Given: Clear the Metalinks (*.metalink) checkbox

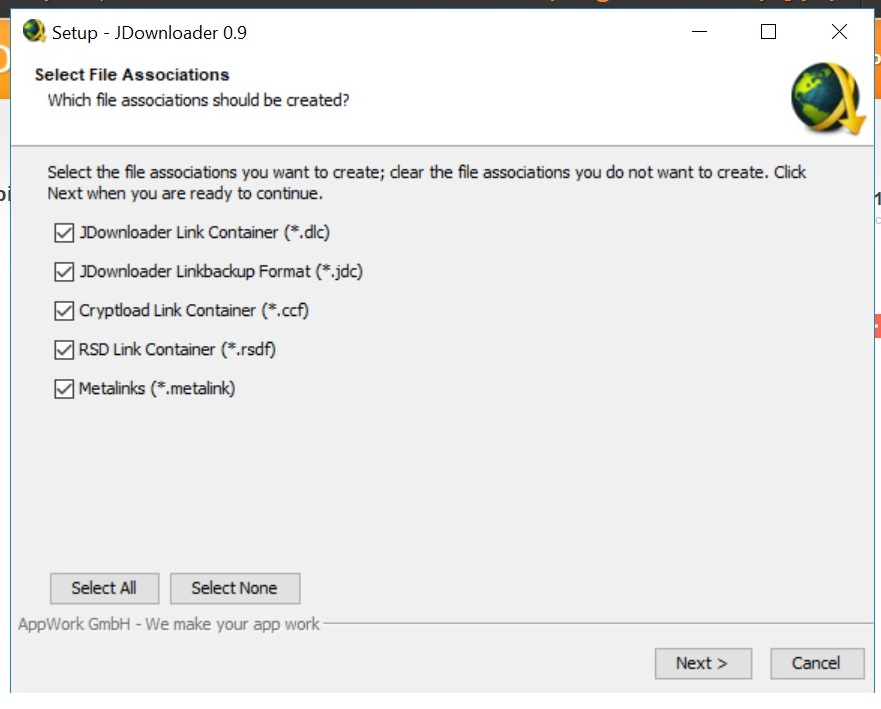Looking at the screenshot, I should click(x=64, y=389).
